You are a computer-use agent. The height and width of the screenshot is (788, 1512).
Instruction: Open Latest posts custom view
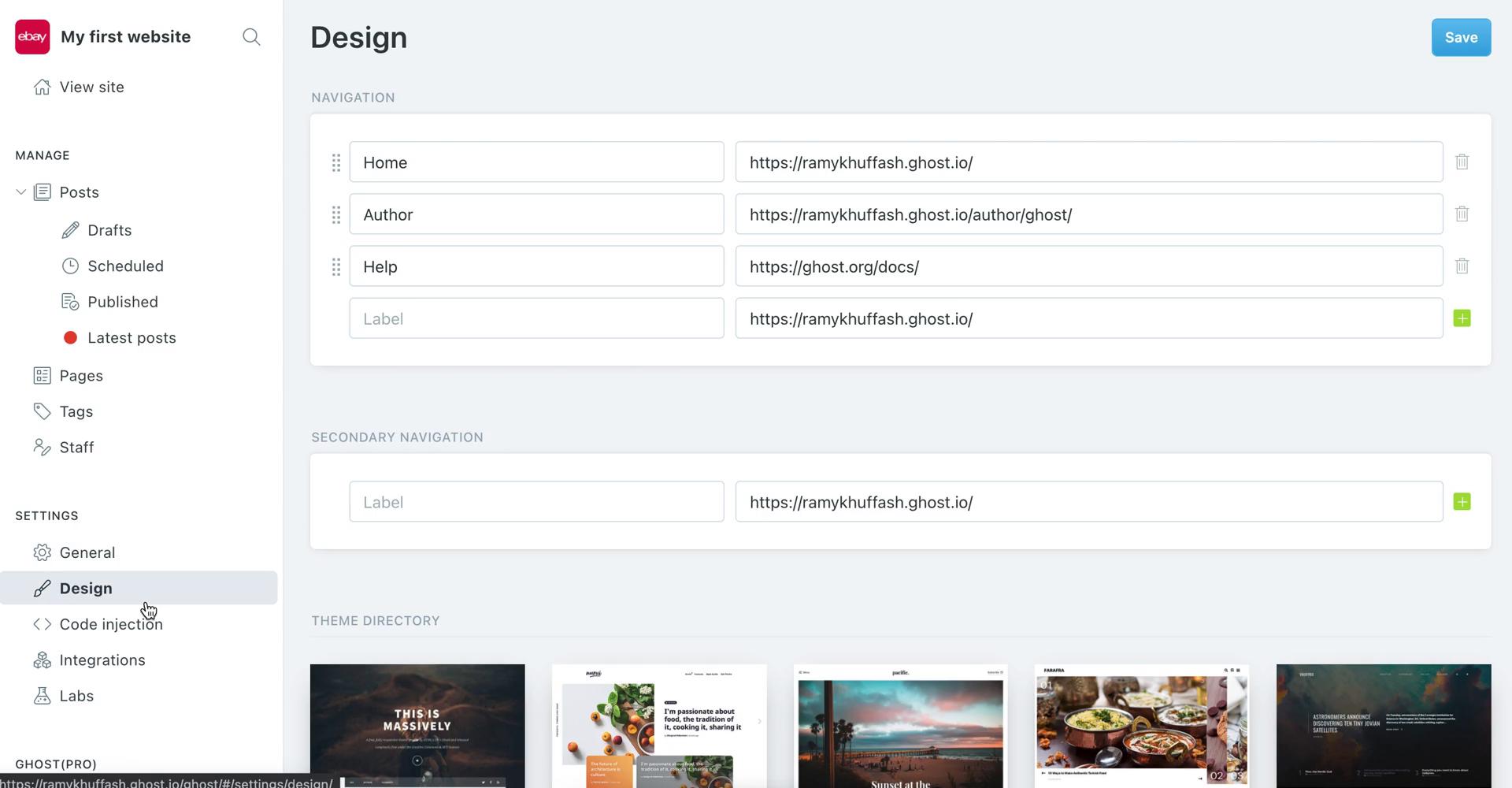click(132, 338)
